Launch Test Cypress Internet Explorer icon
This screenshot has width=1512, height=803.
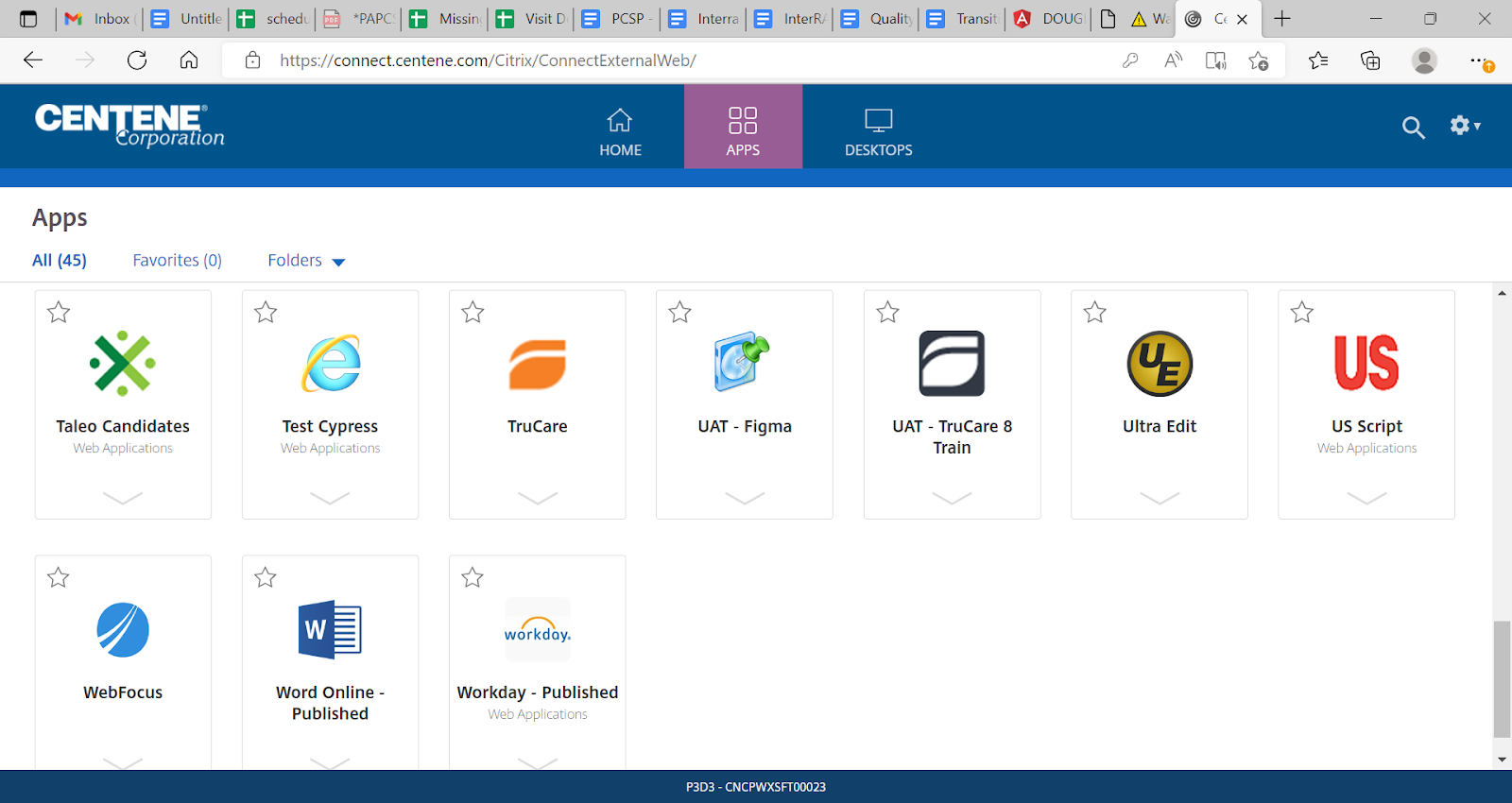pyautogui.click(x=331, y=364)
